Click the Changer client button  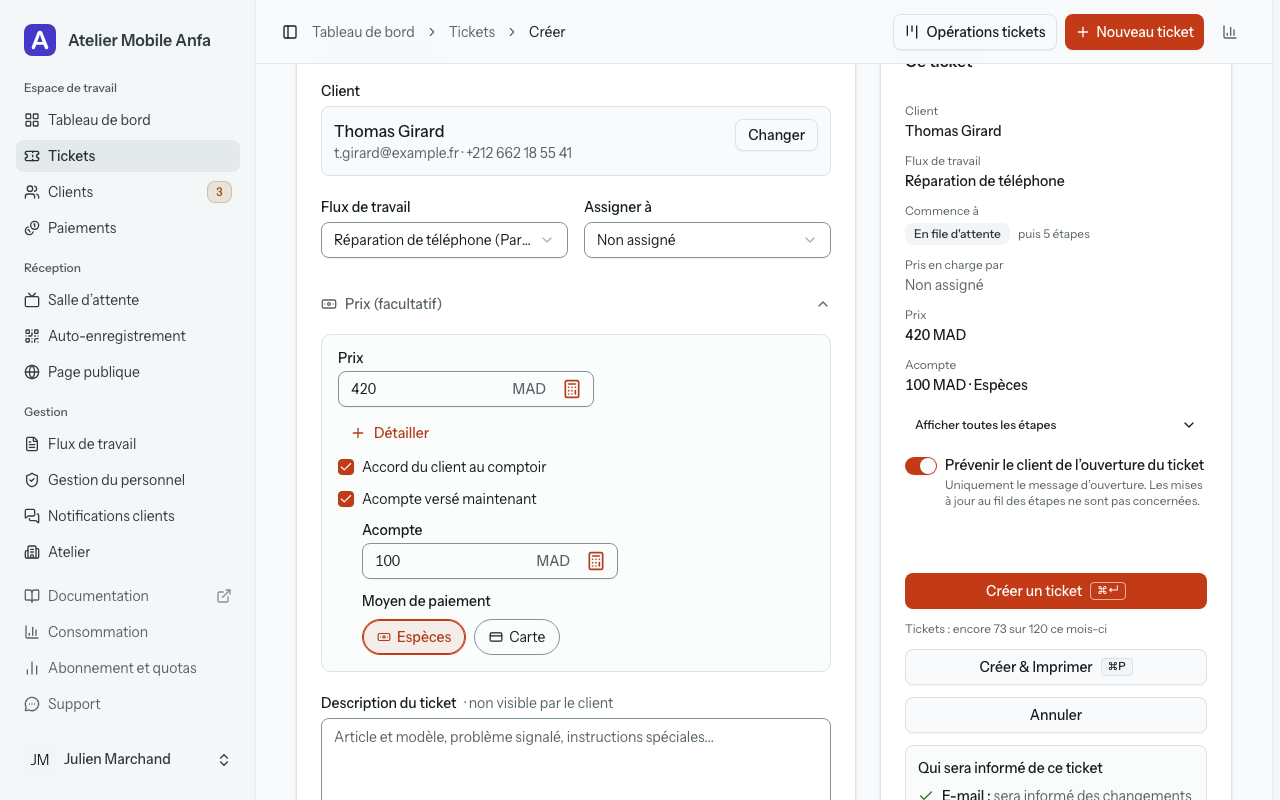click(776, 135)
